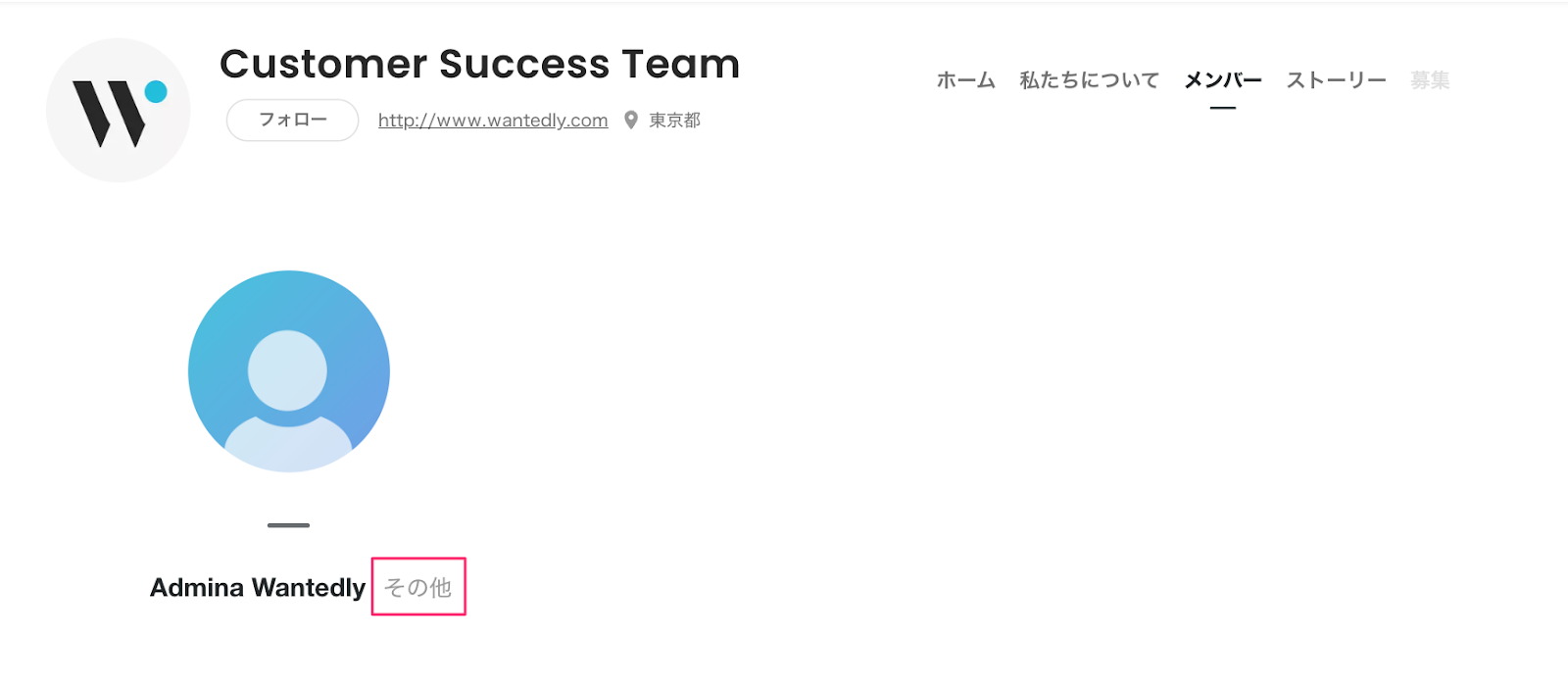Open Admina Wantedly's default avatar picture
Image resolution: width=1568 pixels, height=685 pixels.
click(x=289, y=371)
